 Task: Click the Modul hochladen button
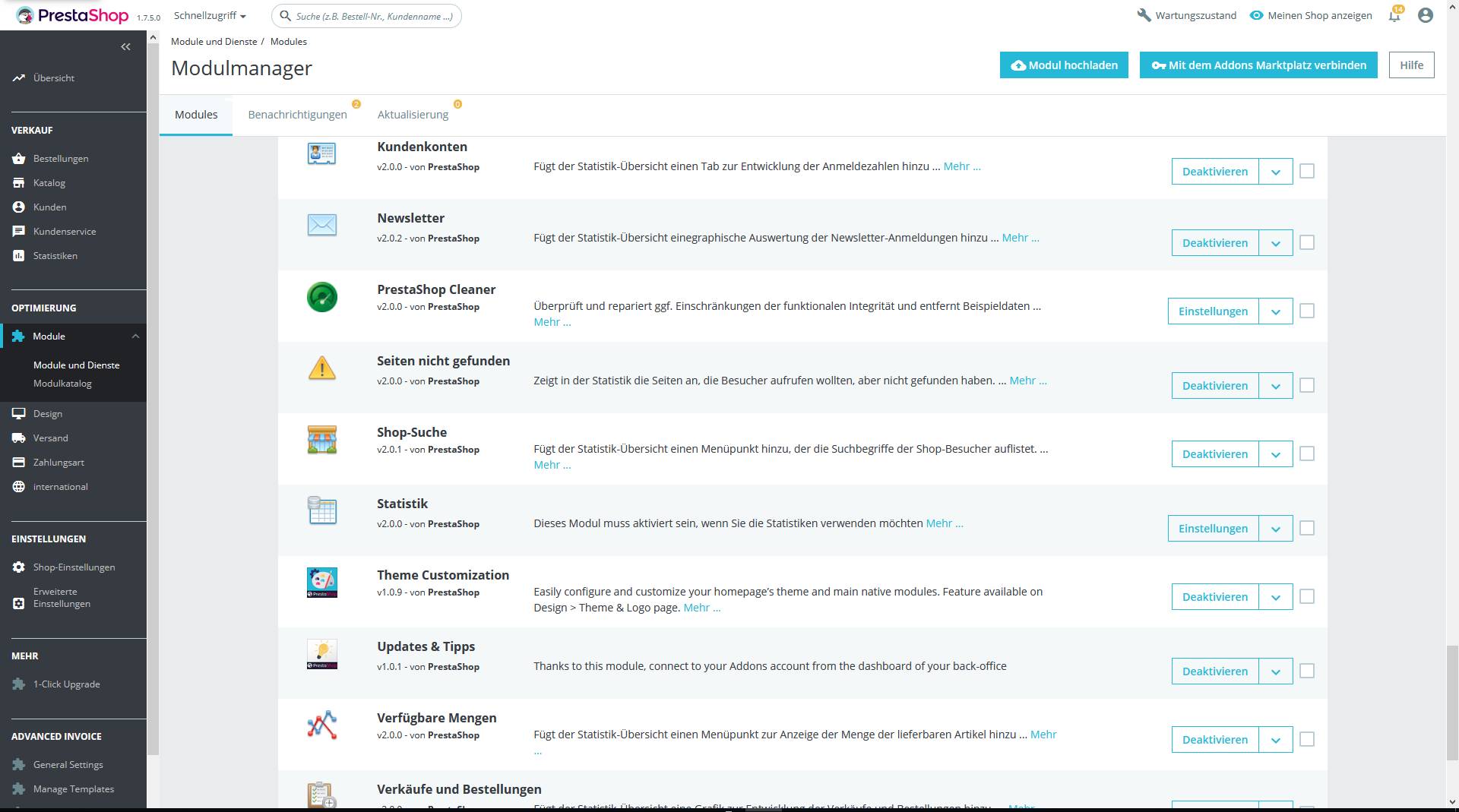coord(1064,65)
